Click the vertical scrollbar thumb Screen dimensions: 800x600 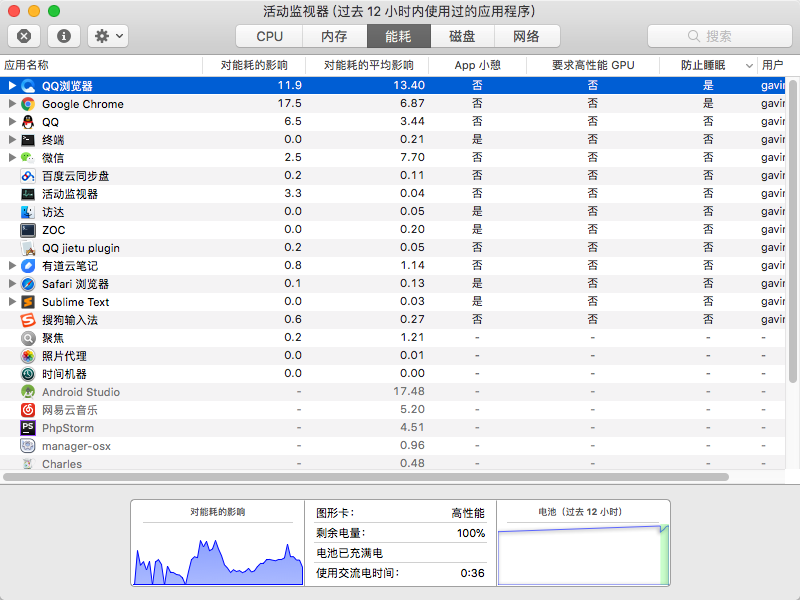click(792, 231)
